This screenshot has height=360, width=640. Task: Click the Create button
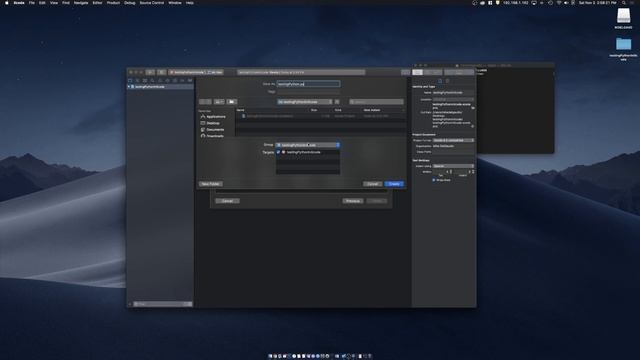(x=394, y=184)
